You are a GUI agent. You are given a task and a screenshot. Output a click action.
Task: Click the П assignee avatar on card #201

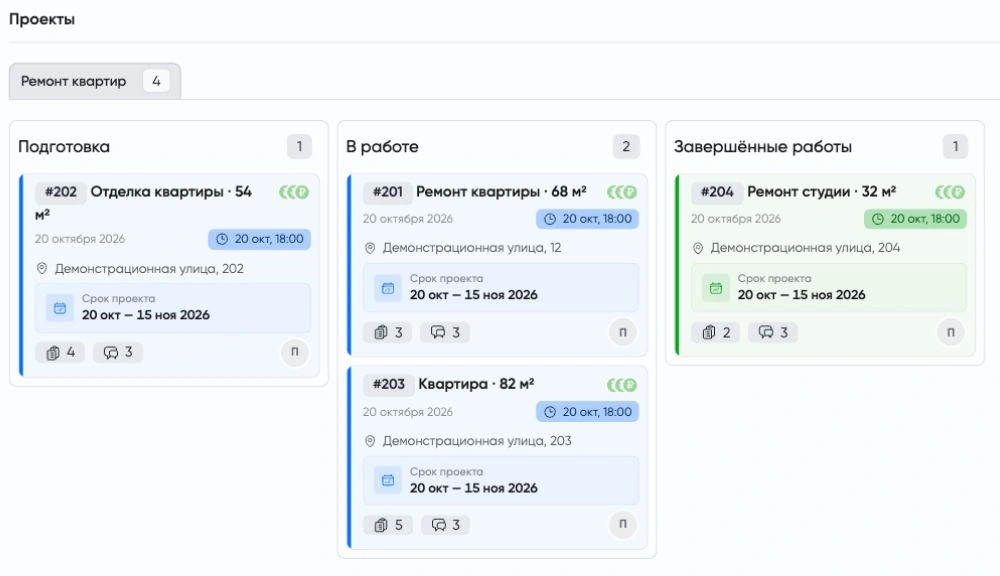pos(623,332)
